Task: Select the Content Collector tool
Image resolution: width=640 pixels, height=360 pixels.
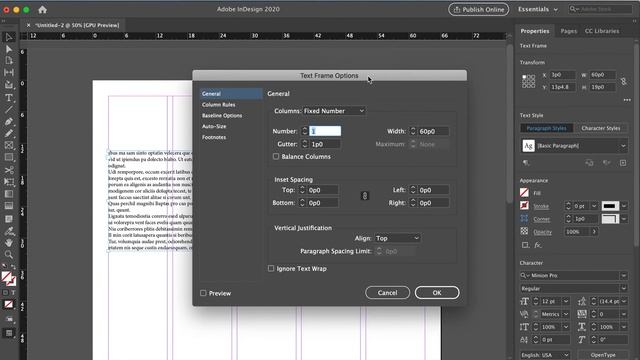Action: 9,85
